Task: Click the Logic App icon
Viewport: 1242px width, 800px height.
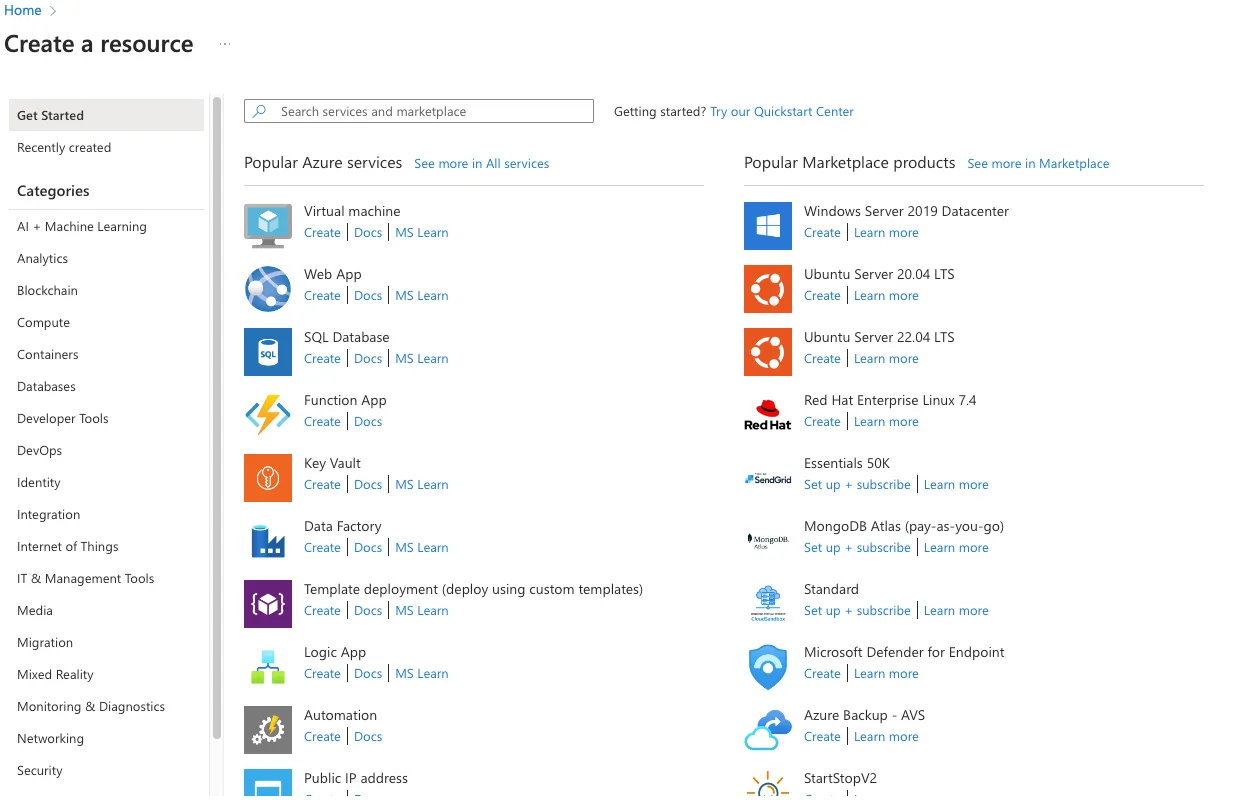Action: 268,667
